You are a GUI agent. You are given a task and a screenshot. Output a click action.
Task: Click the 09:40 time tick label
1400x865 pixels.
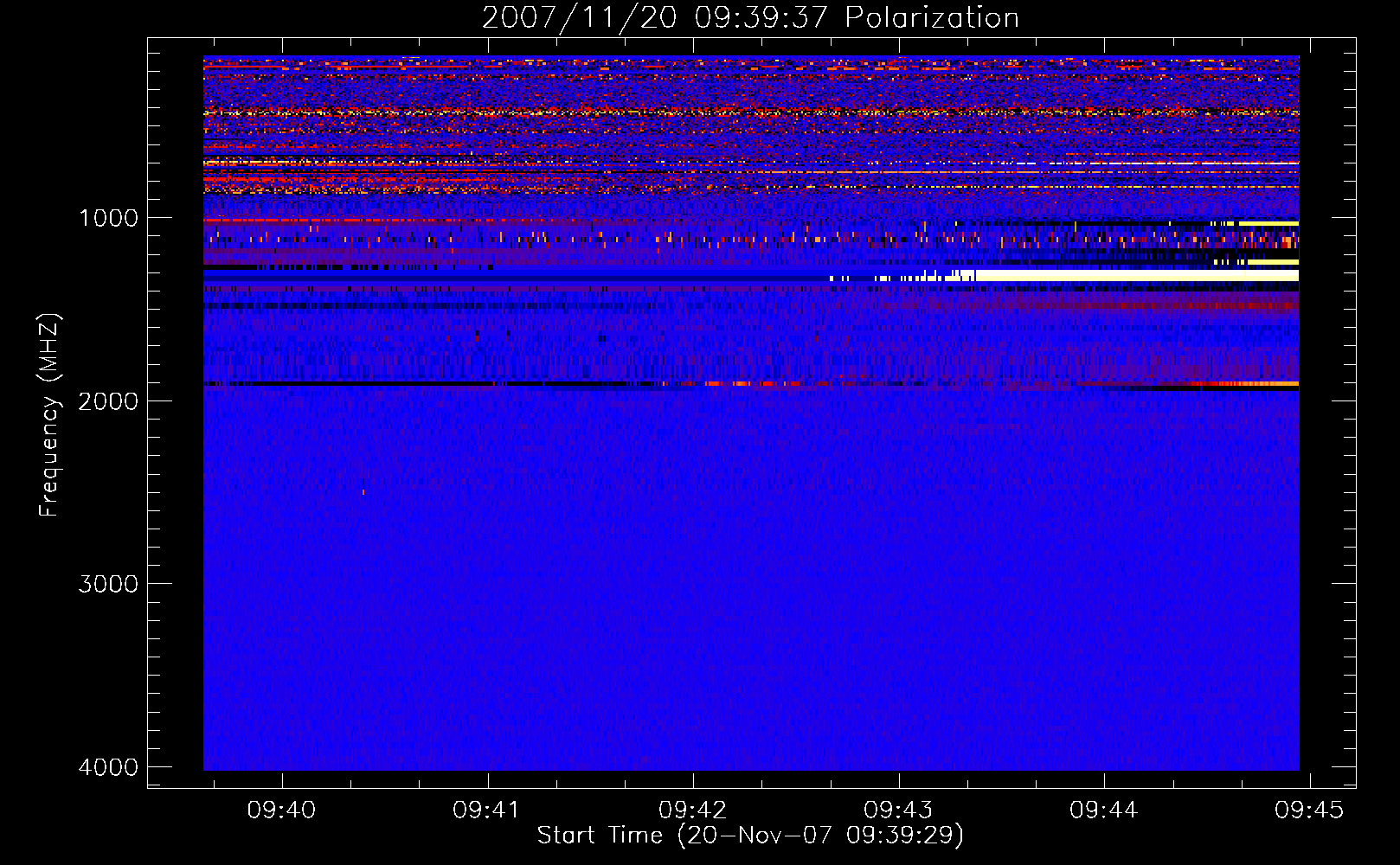click(282, 810)
